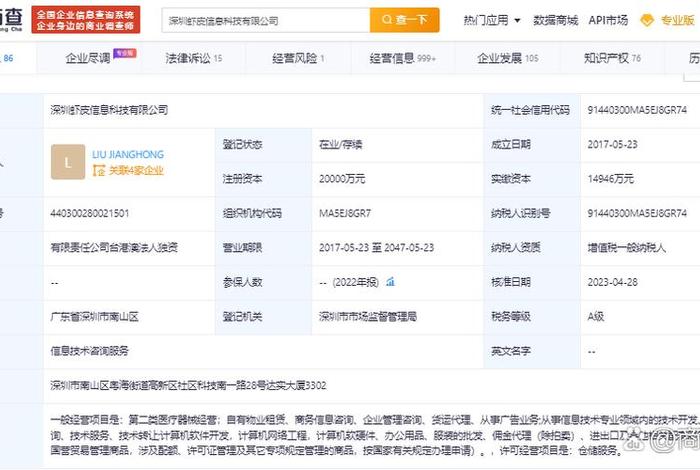Open legal representative LIU JIANGHONG link

point(128,154)
